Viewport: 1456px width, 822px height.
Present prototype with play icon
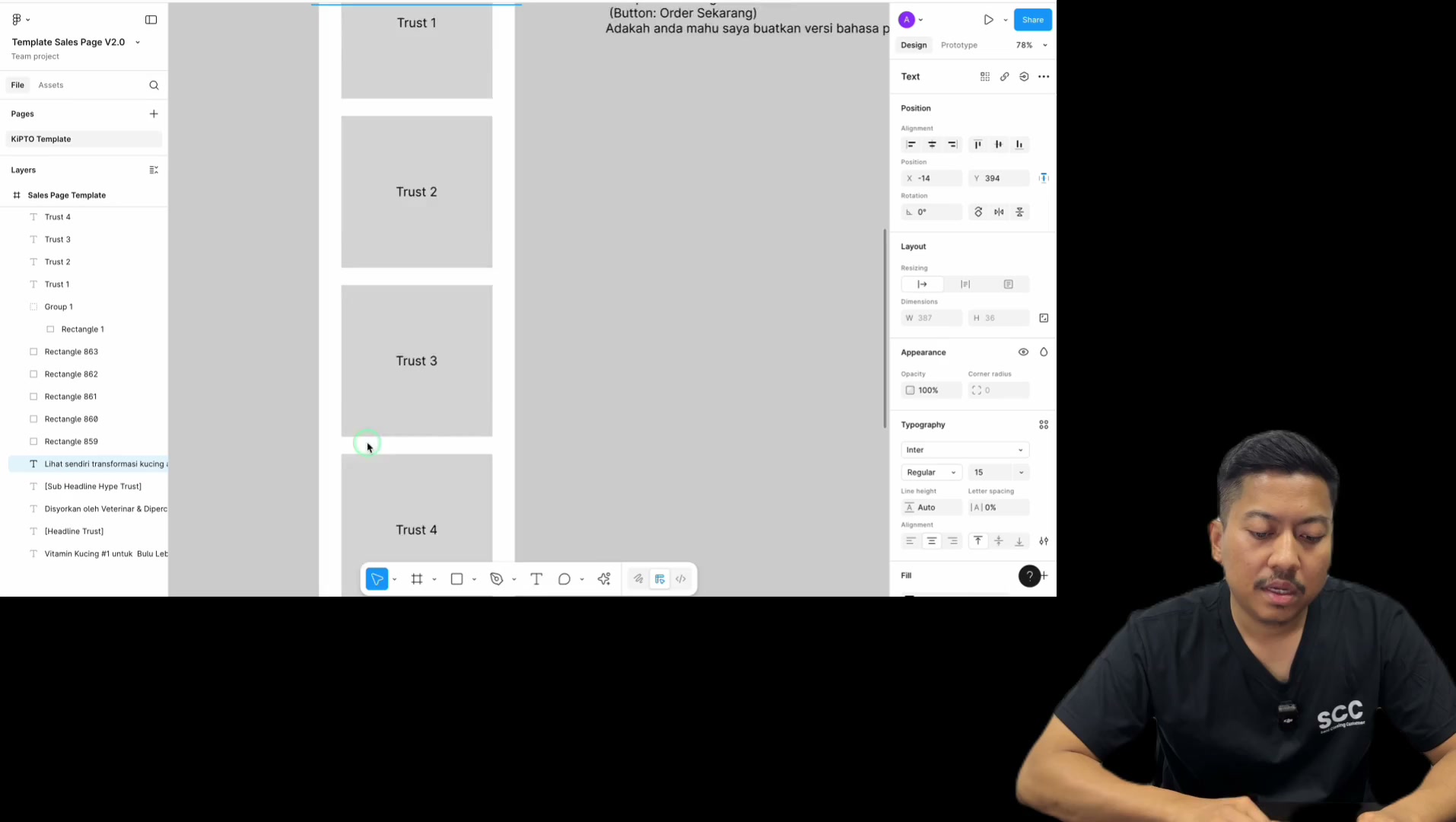[988, 20]
